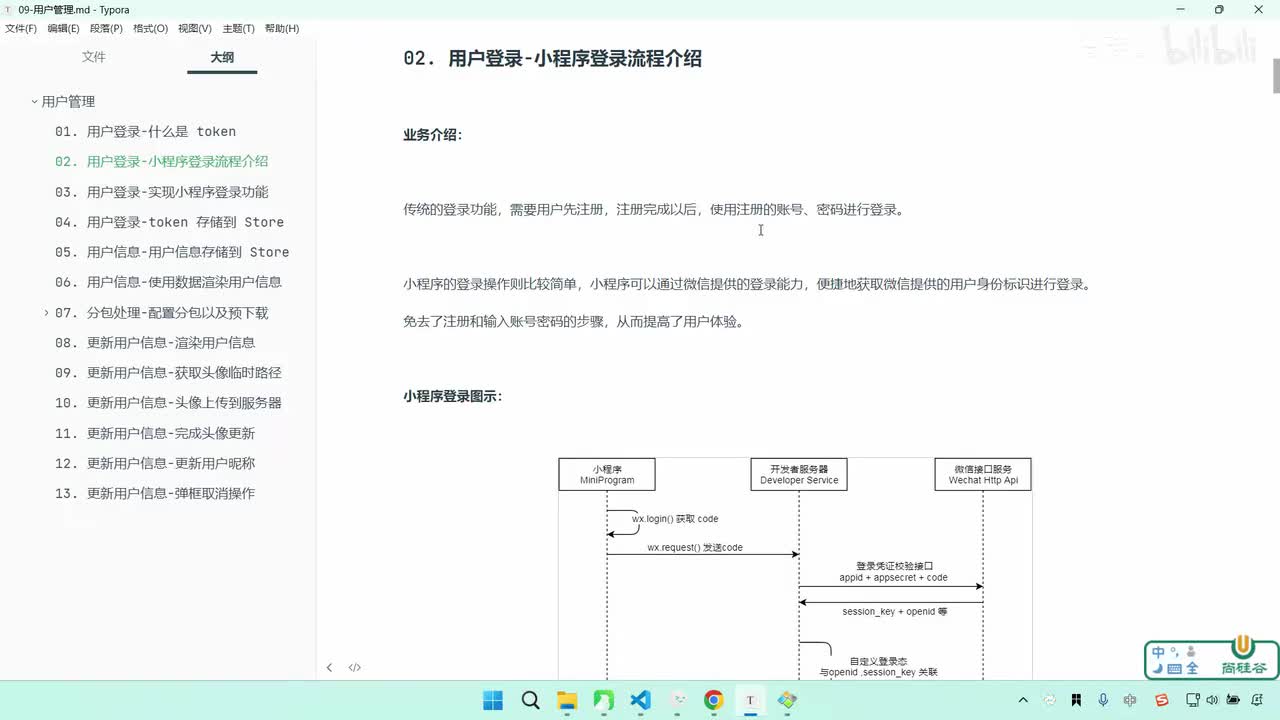Screen dimensions: 1280x720
Task: Open the grey face app taskbar icon
Action: 678,700
